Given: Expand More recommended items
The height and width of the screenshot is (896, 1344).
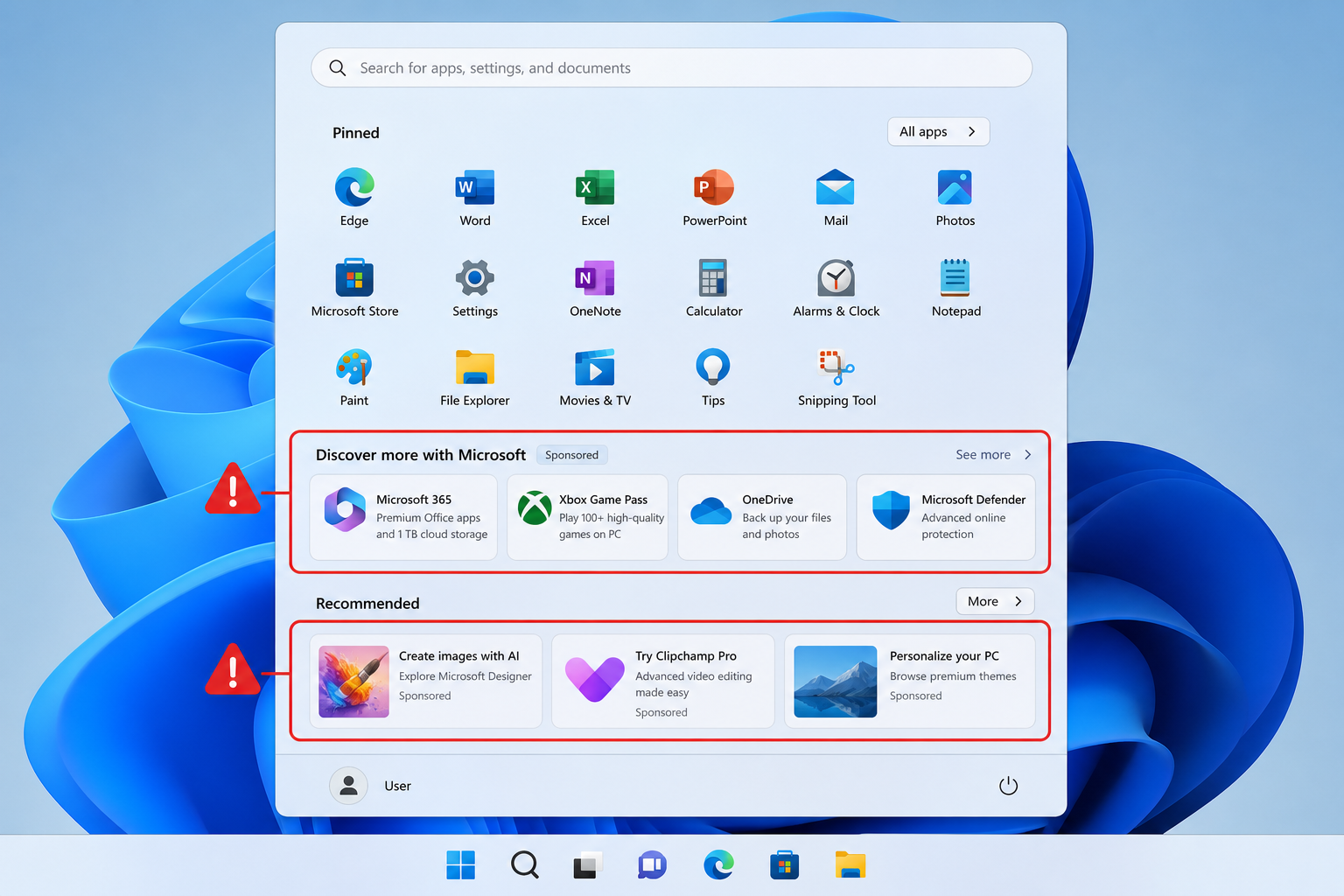Looking at the screenshot, I should point(995,601).
